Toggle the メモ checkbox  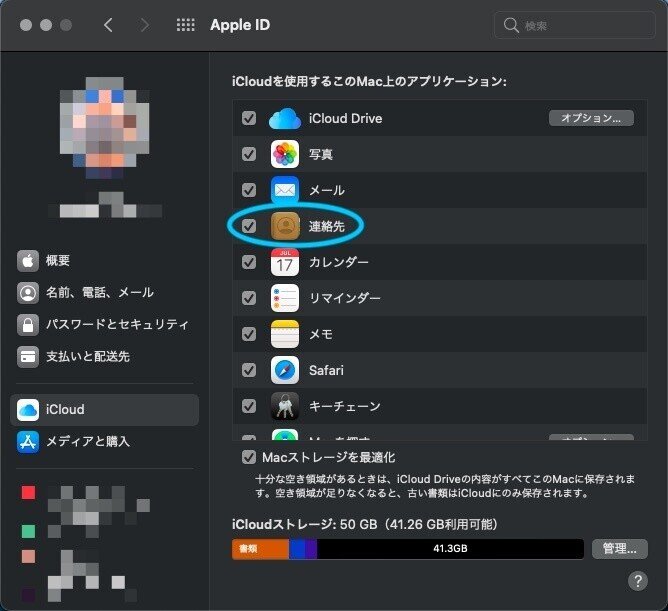click(x=249, y=334)
